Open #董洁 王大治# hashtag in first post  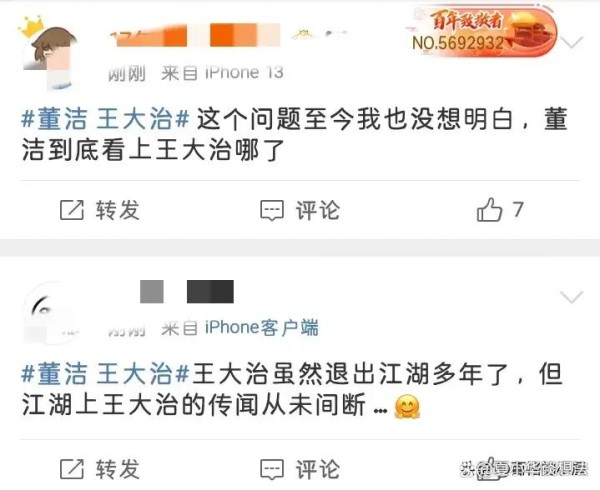[x=105, y=119]
